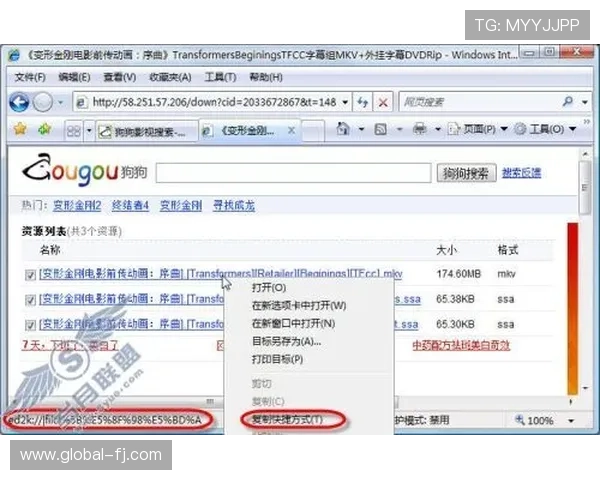
Task: Open the 收藏夹(A) menu
Action: pyautogui.click(x=170, y=77)
